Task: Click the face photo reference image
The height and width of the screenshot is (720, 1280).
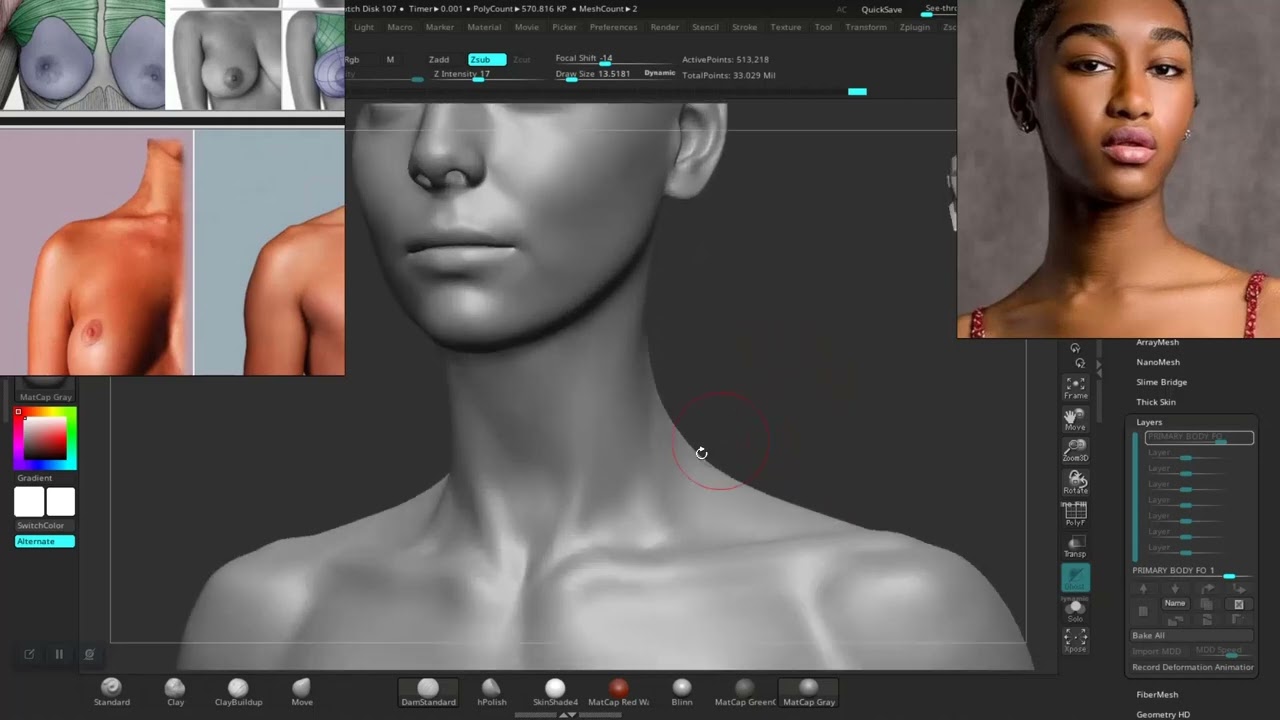Action: (1118, 169)
